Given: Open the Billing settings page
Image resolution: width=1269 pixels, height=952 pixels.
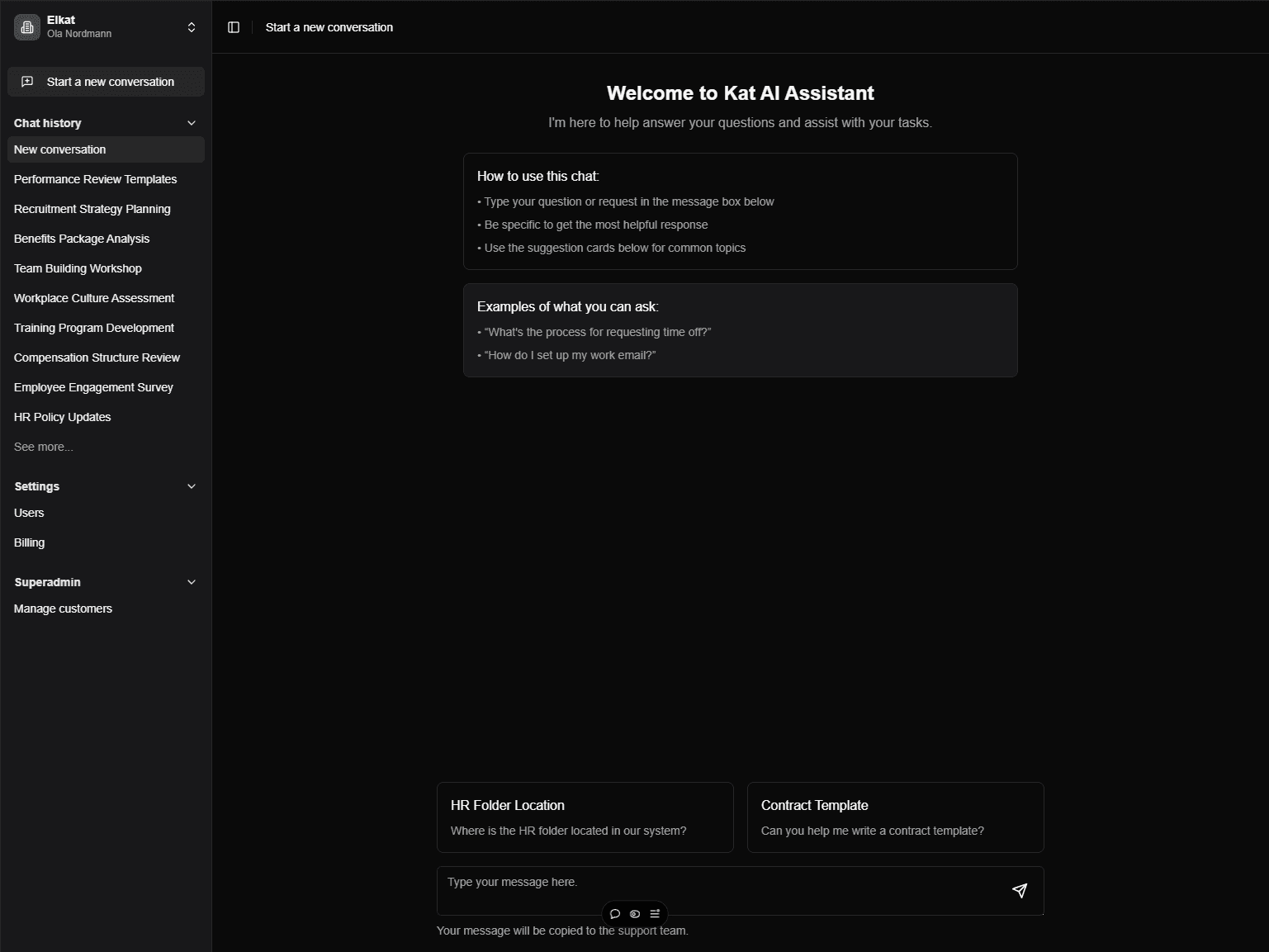Looking at the screenshot, I should click(30, 542).
